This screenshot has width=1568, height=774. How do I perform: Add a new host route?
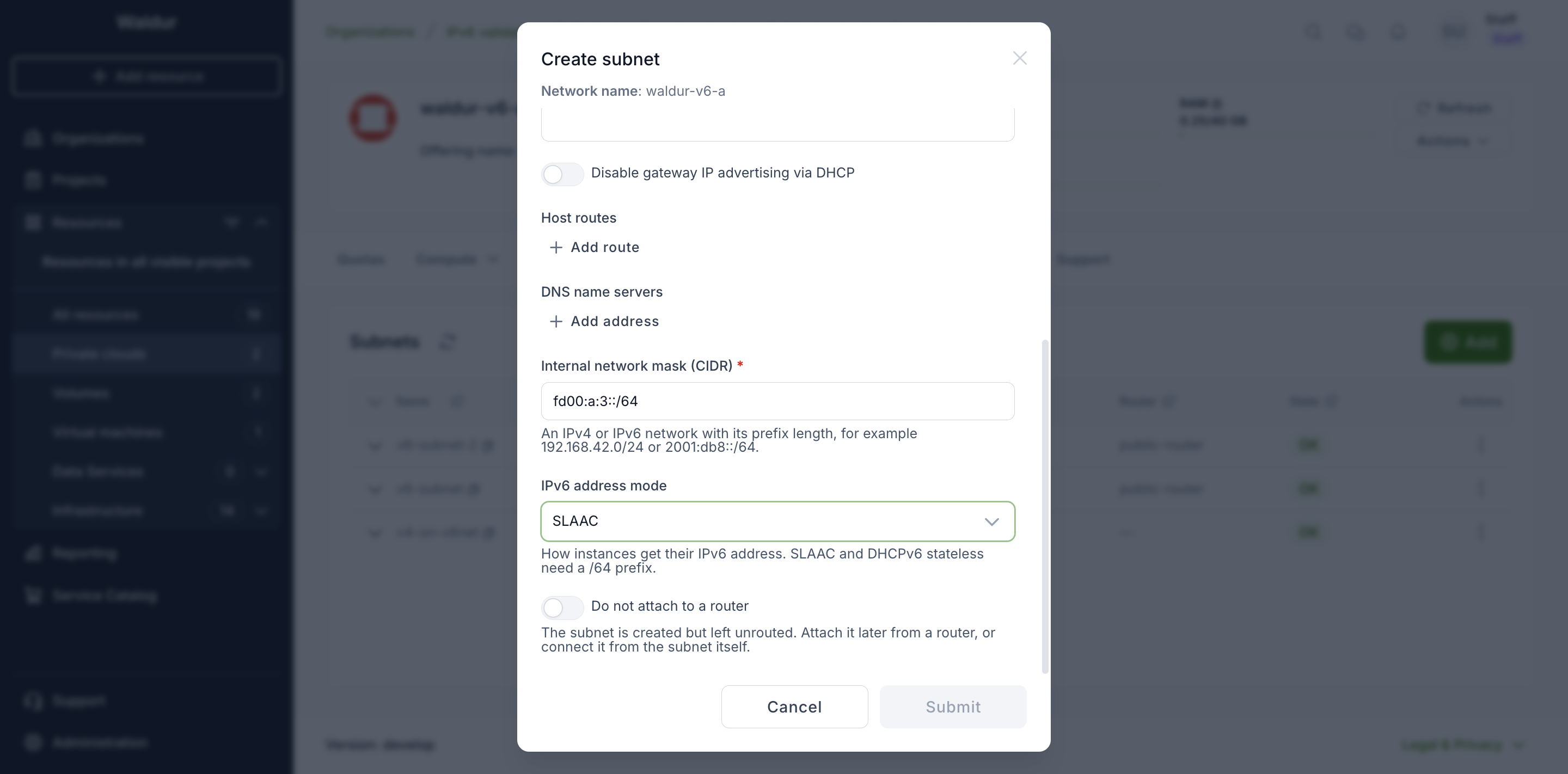coord(594,248)
